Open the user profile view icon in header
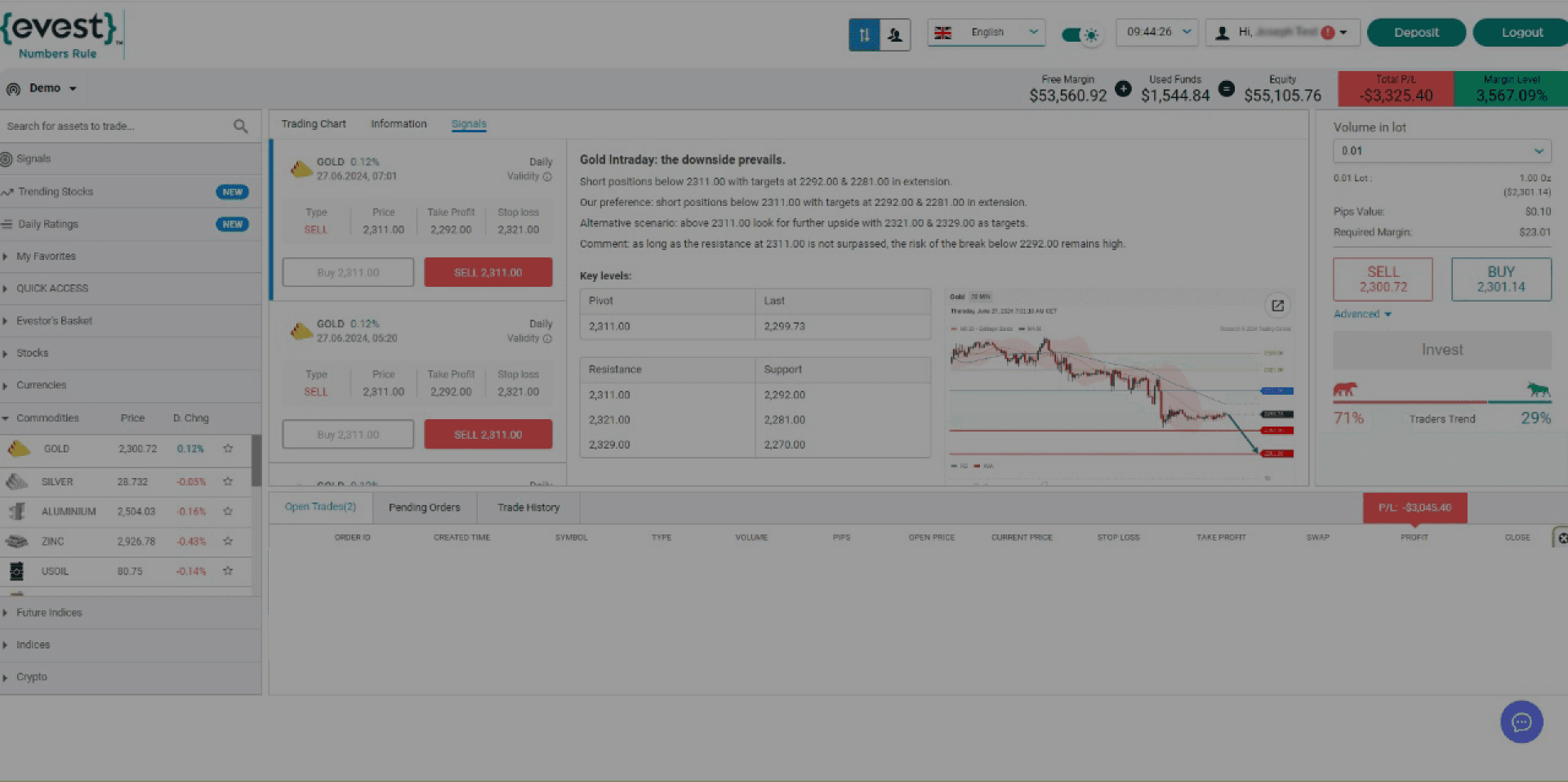1568x782 pixels. pos(895,34)
